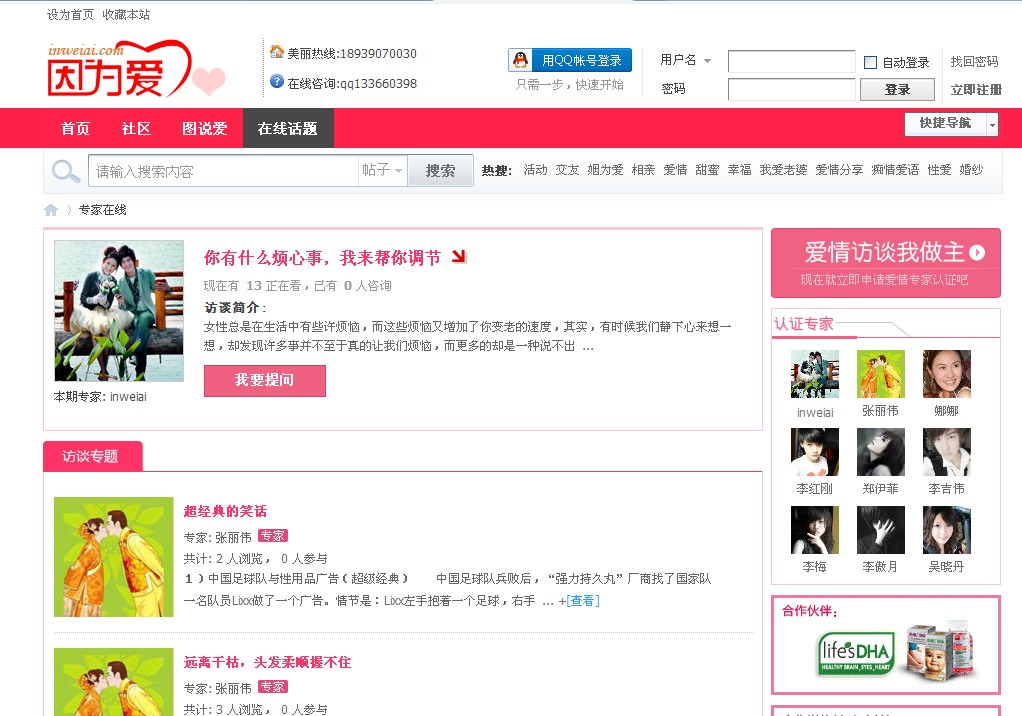The height and width of the screenshot is (716, 1022).
Task: Open expert 李傲月's avatar
Action: pyautogui.click(x=881, y=530)
